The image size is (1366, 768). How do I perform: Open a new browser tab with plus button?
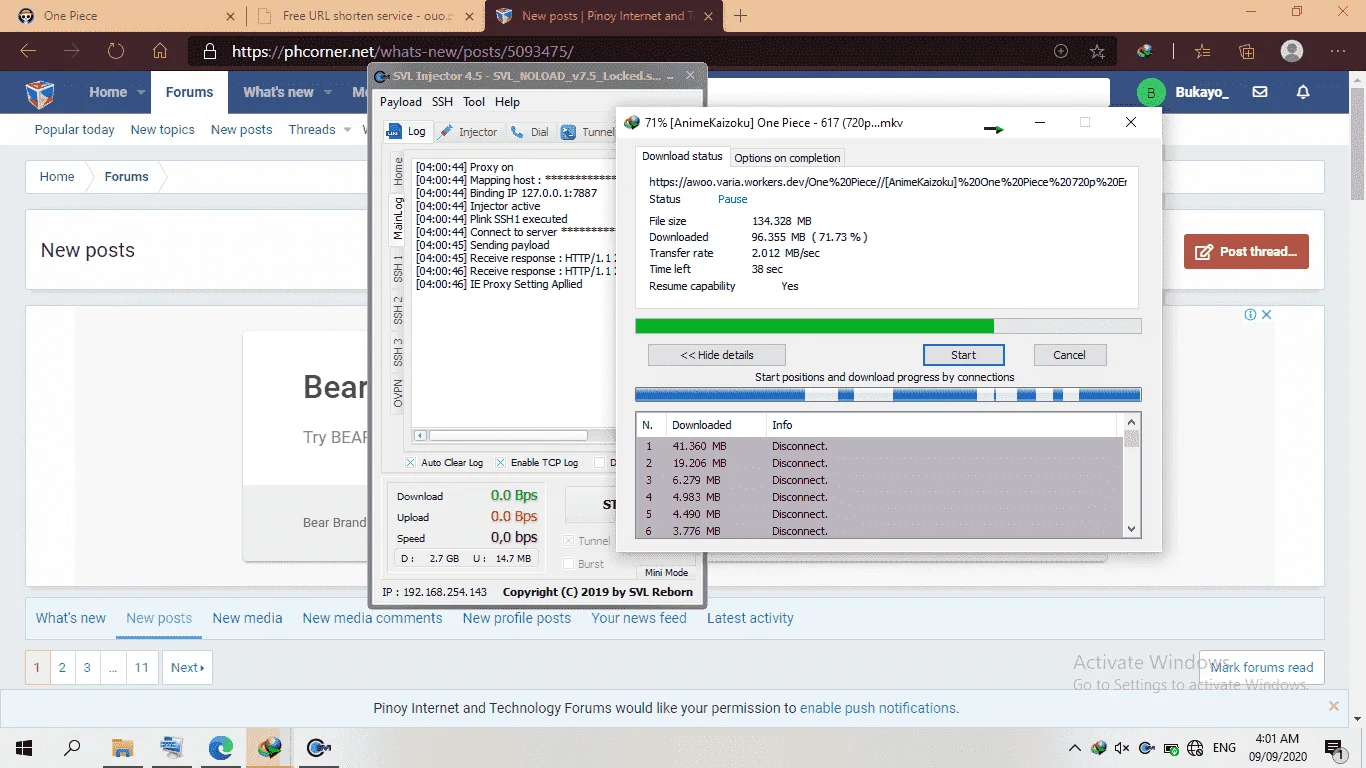point(741,16)
